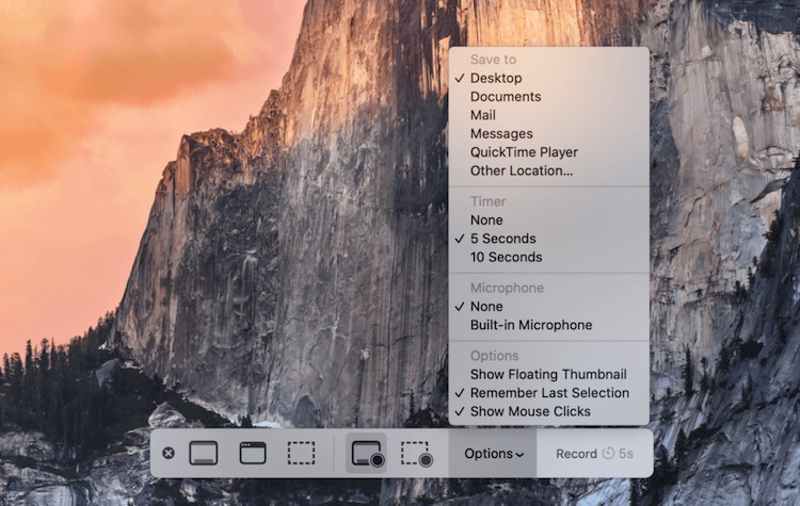Select Record Entire Screen icon
The image size is (800, 506).
click(x=366, y=453)
